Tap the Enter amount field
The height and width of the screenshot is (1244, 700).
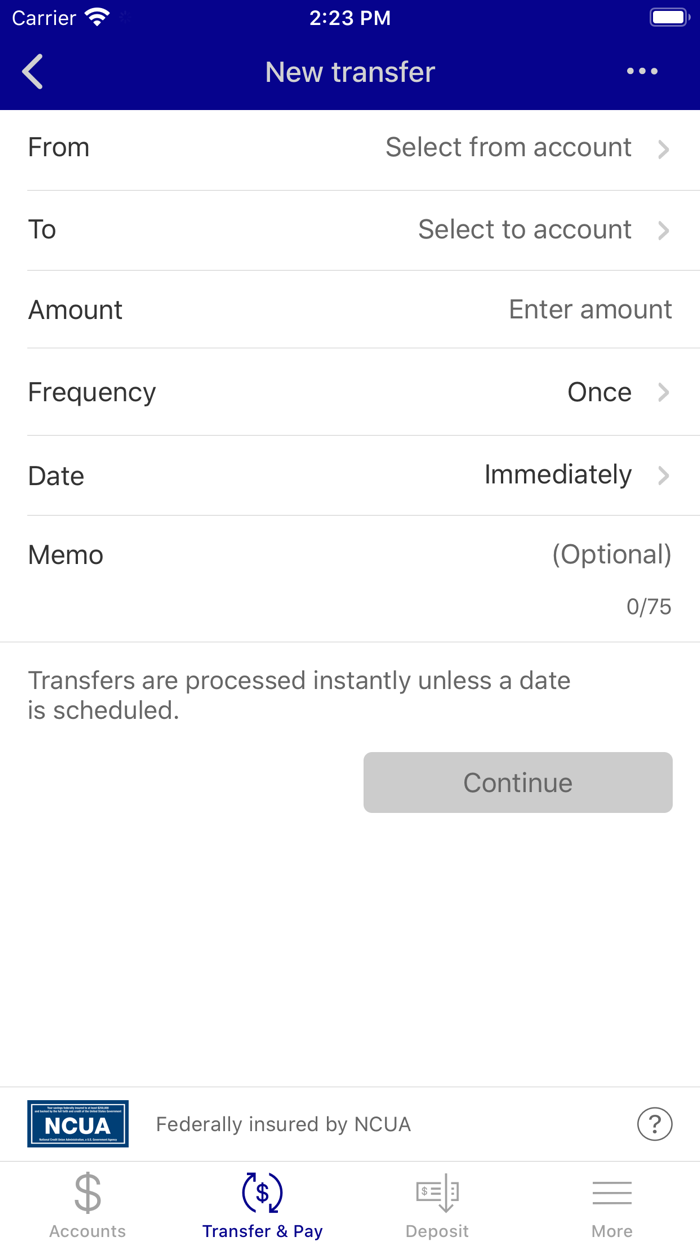[590, 310]
